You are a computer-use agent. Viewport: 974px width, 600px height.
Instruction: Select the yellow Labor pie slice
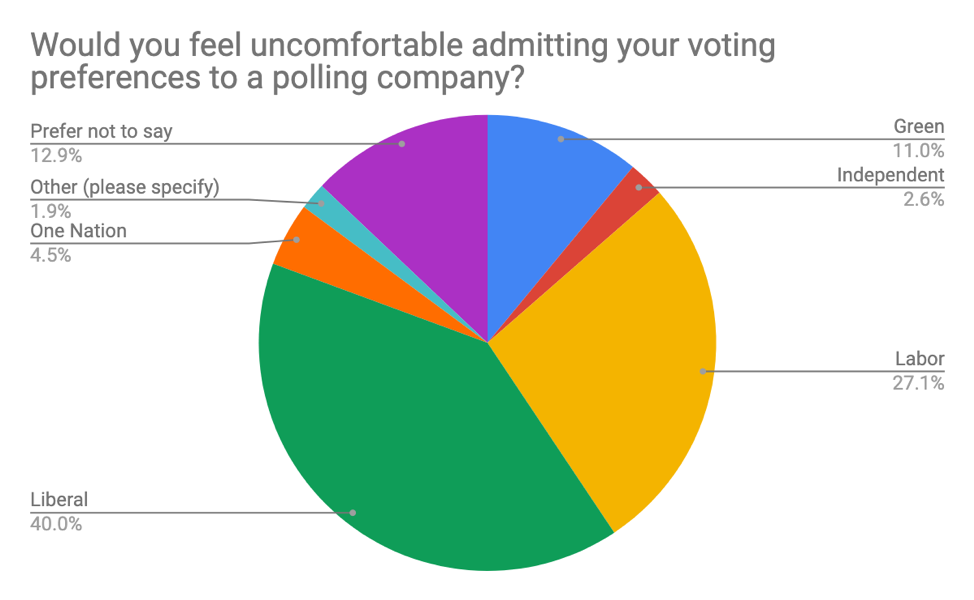[x=620, y=370]
